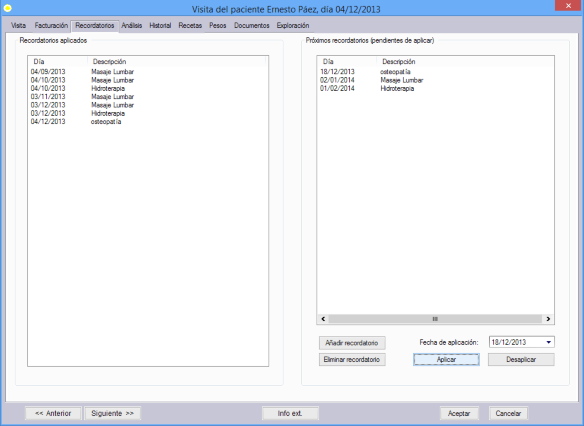Click the left scroll arrow in pending reminders list
The width and height of the screenshot is (584, 426).
click(323, 319)
